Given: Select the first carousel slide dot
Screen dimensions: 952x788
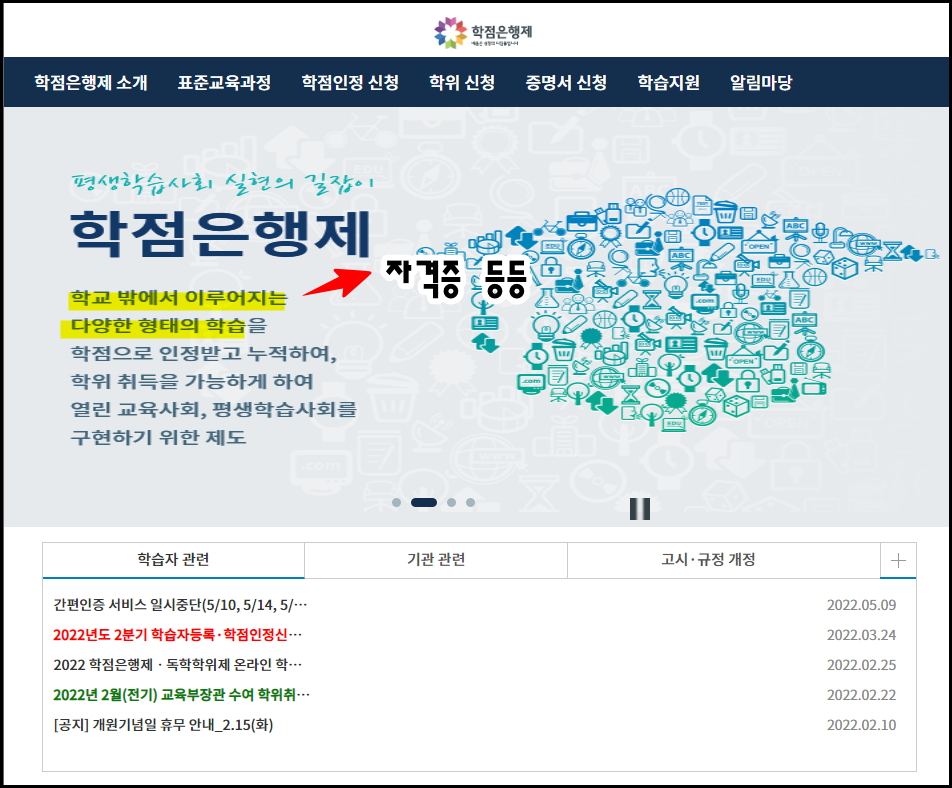Looking at the screenshot, I should [x=396, y=502].
